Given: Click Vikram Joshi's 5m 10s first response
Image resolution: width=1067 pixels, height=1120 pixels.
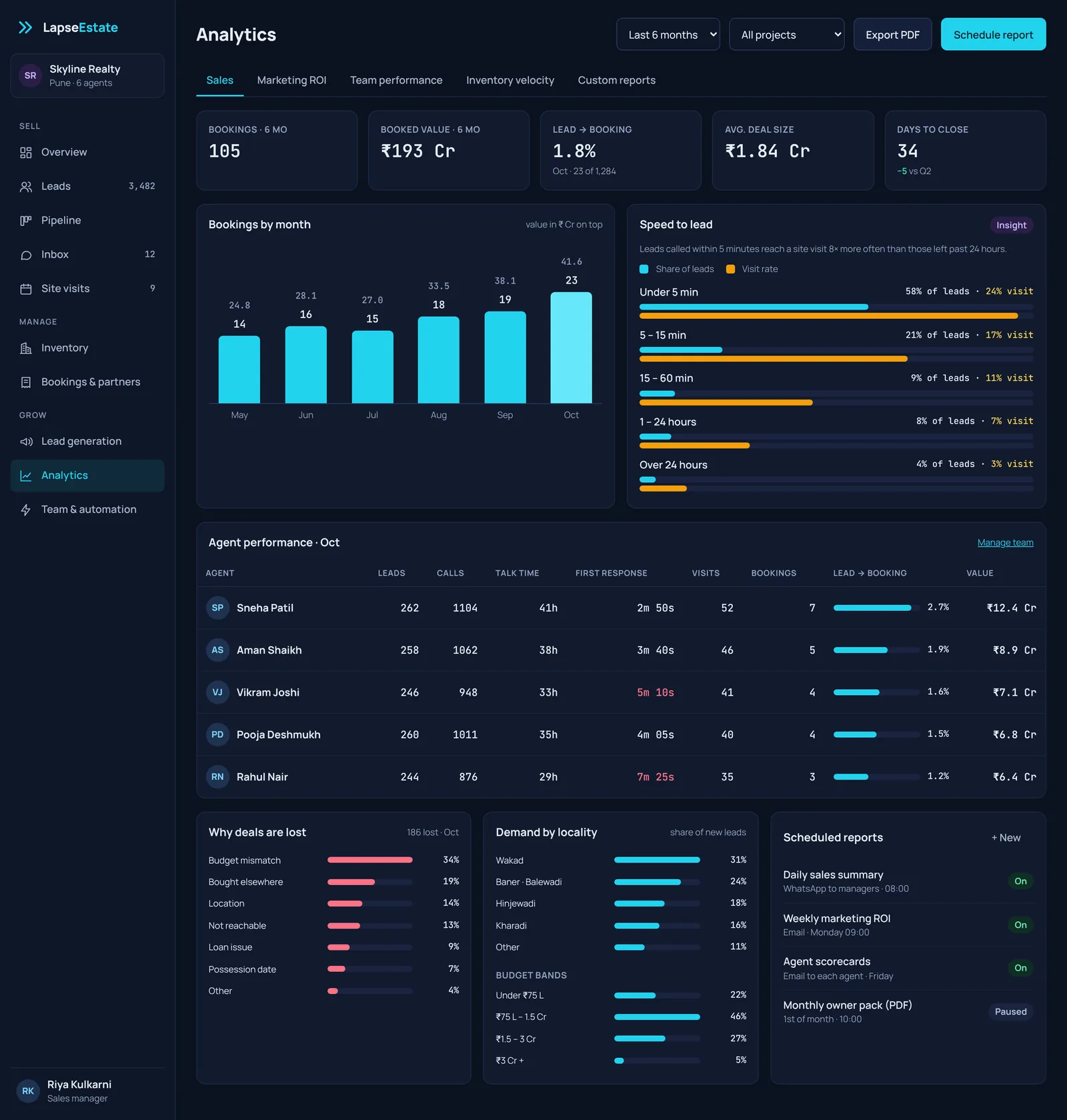Looking at the screenshot, I should click(655, 692).
